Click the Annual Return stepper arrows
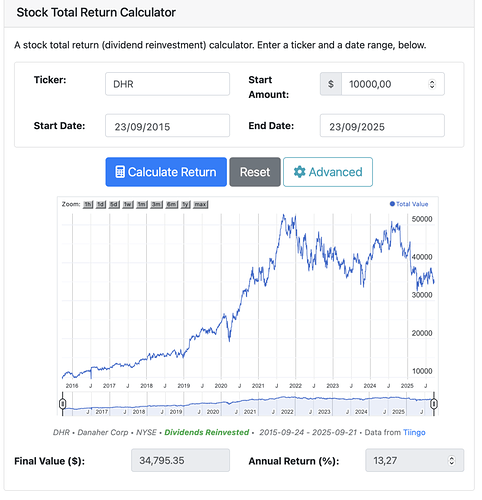 (x=451, y=461)
